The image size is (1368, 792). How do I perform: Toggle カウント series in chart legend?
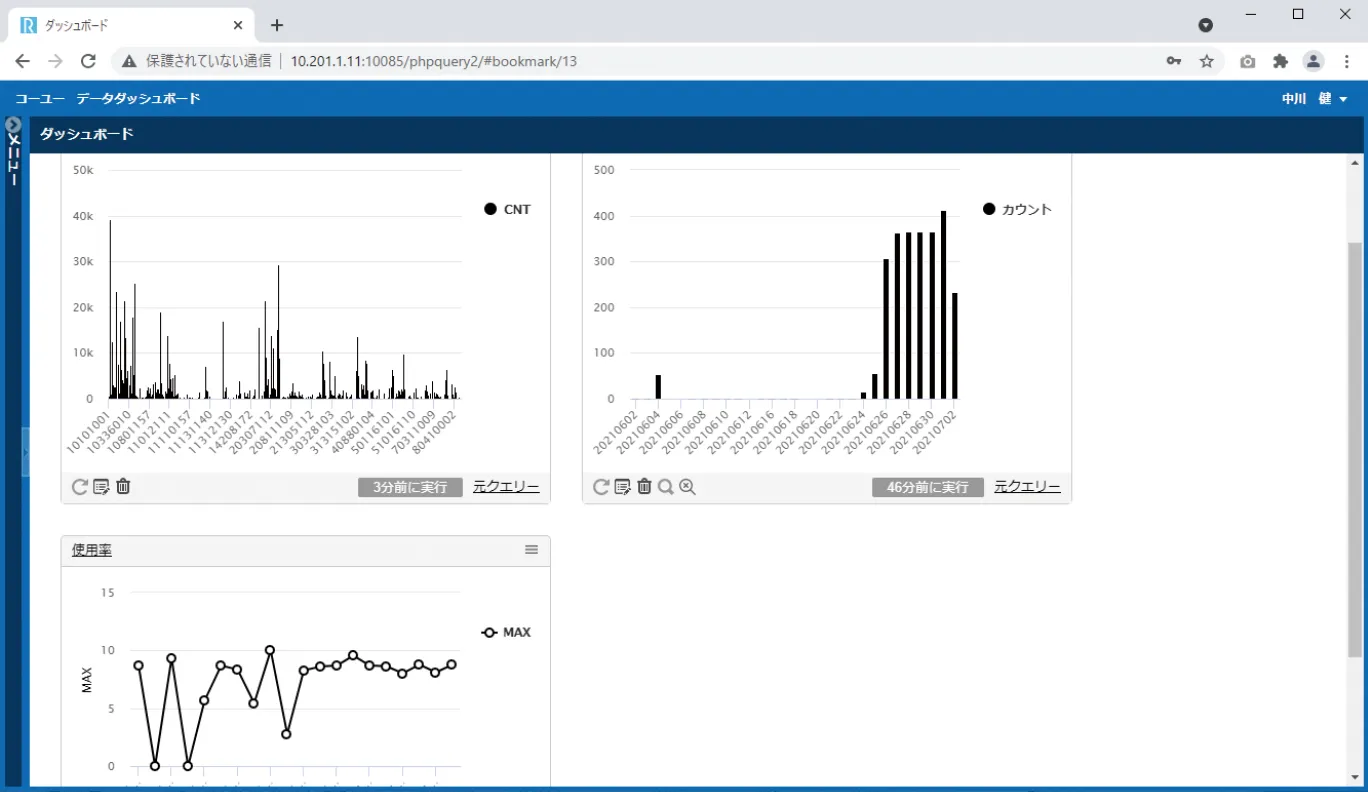(x=1018, y=209)
